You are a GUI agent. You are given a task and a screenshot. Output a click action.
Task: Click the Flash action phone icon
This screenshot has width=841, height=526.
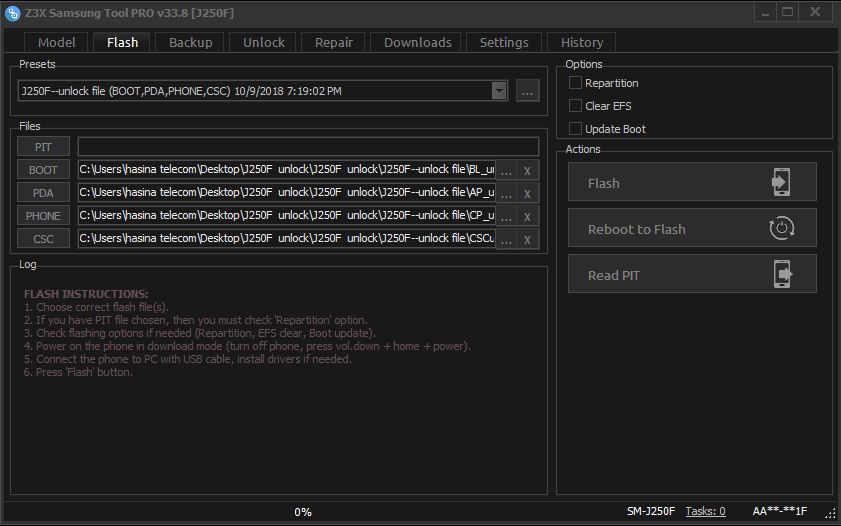point(781,182)
